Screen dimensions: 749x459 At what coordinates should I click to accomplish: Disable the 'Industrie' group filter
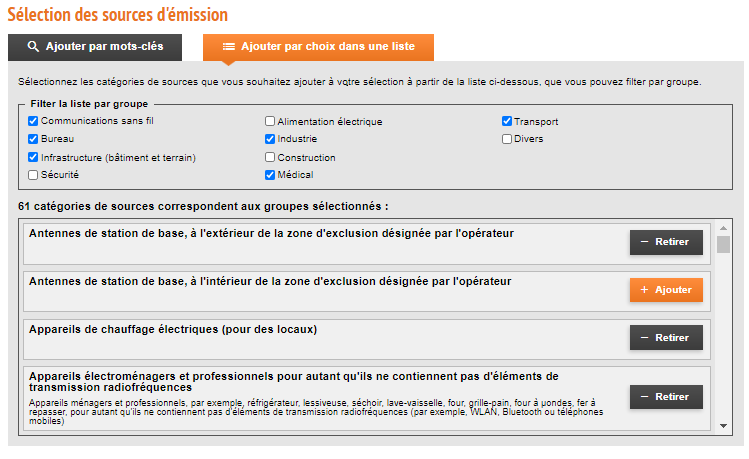(x=270, y=139)
